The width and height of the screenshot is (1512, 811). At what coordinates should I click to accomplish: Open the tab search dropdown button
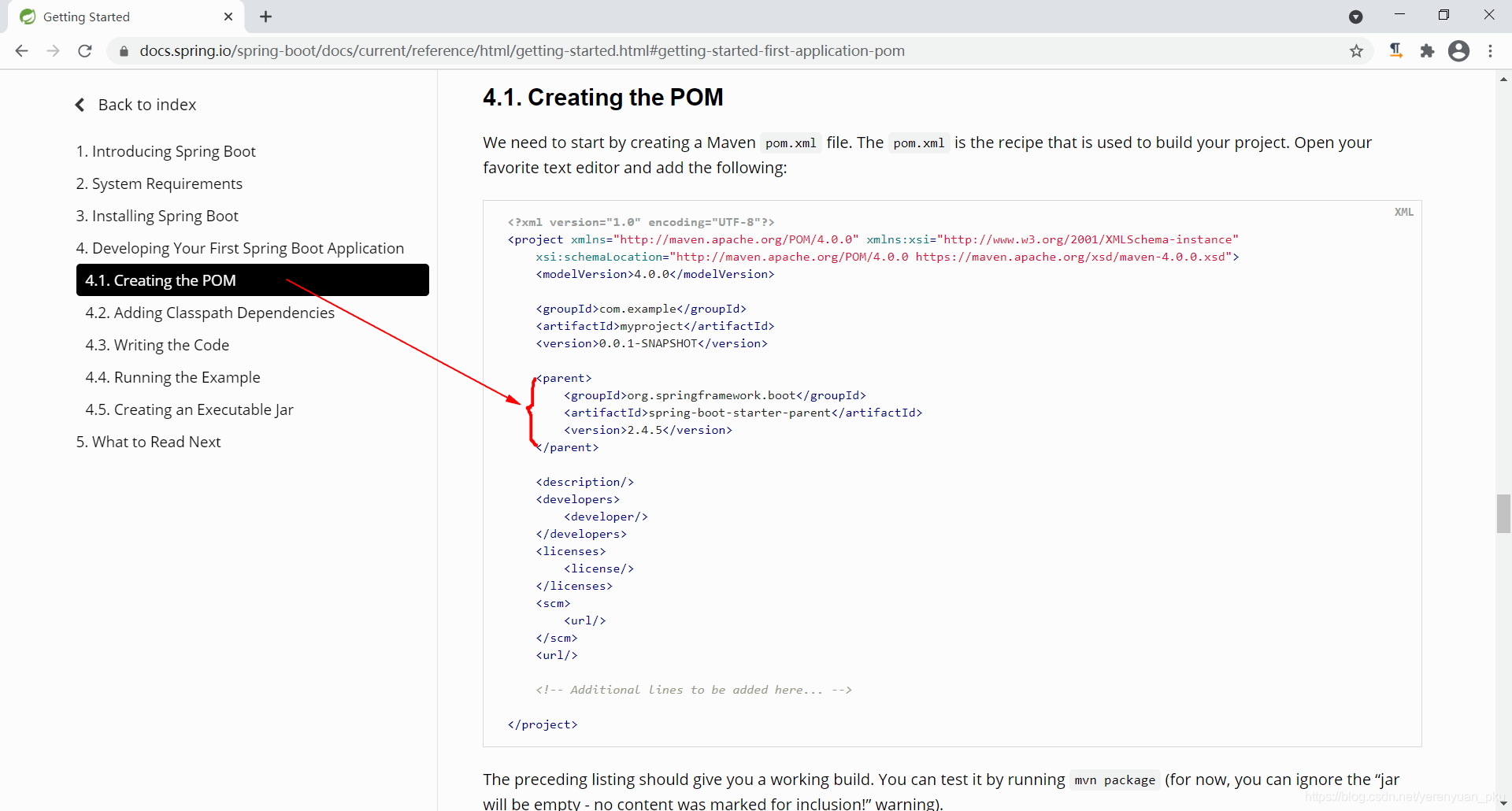[1355, 17]
